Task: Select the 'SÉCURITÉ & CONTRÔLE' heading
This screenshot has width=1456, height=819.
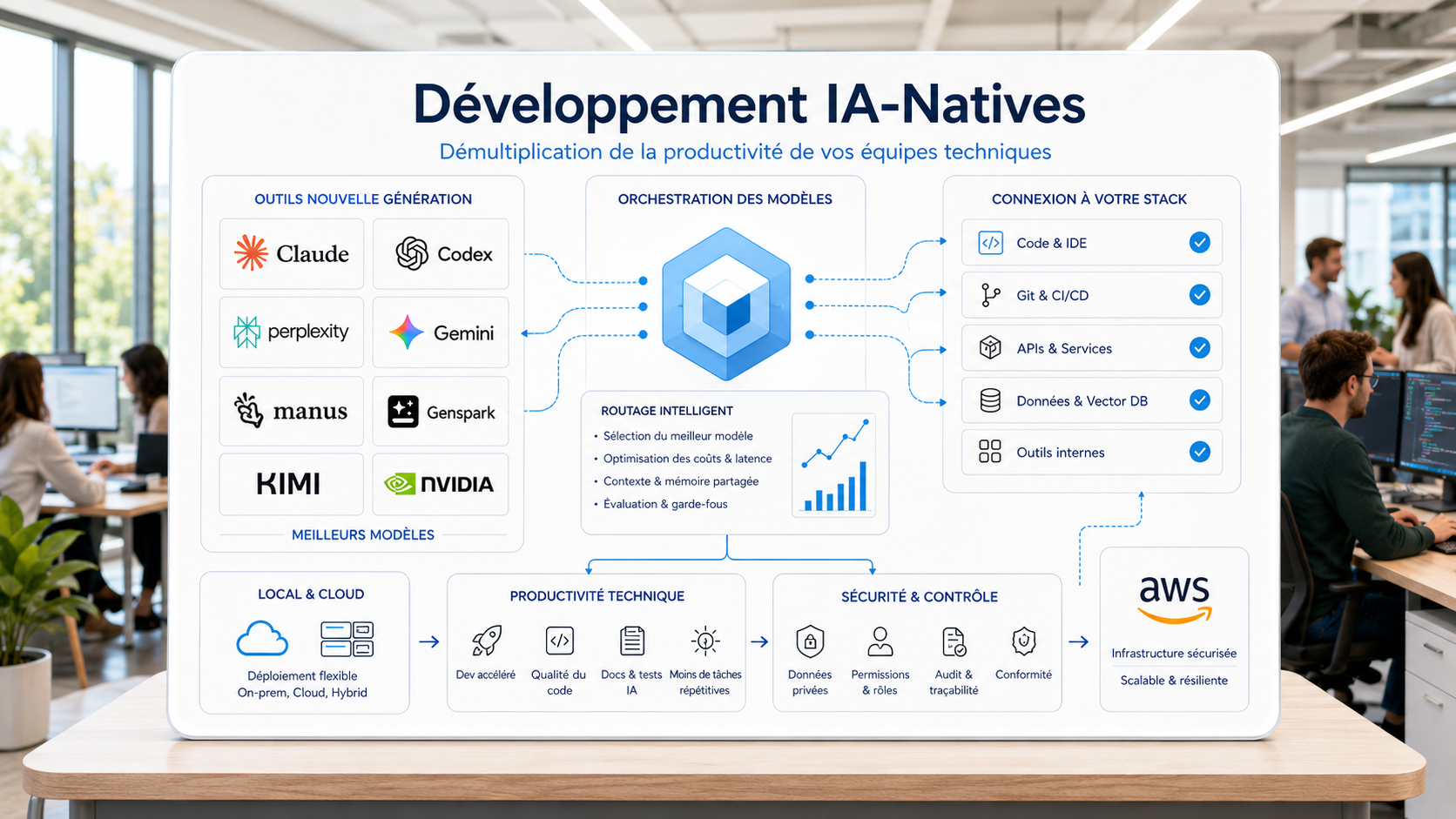Action: [x=920, y=597]
